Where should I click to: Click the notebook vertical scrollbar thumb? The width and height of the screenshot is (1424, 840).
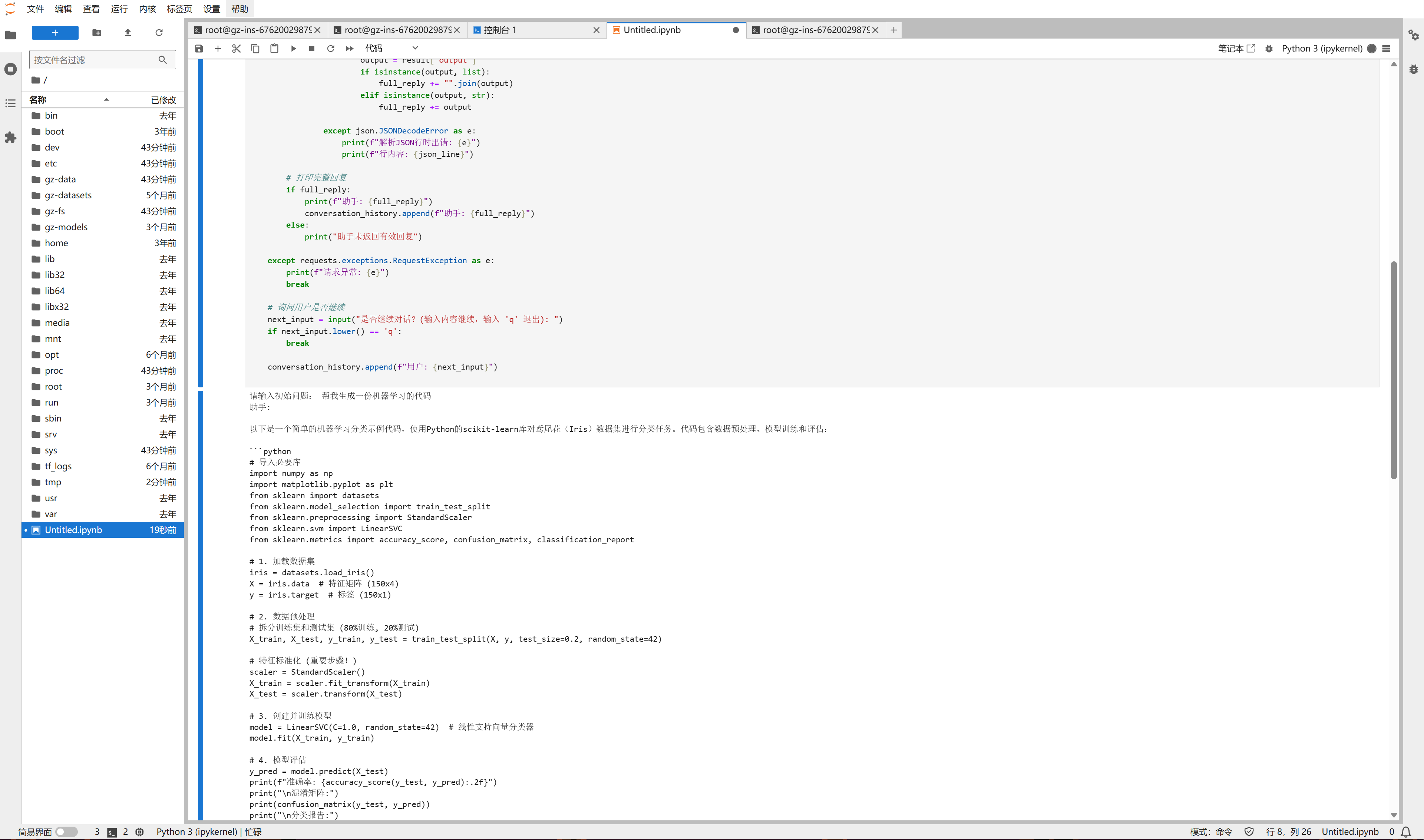(x=1394, y=370)
